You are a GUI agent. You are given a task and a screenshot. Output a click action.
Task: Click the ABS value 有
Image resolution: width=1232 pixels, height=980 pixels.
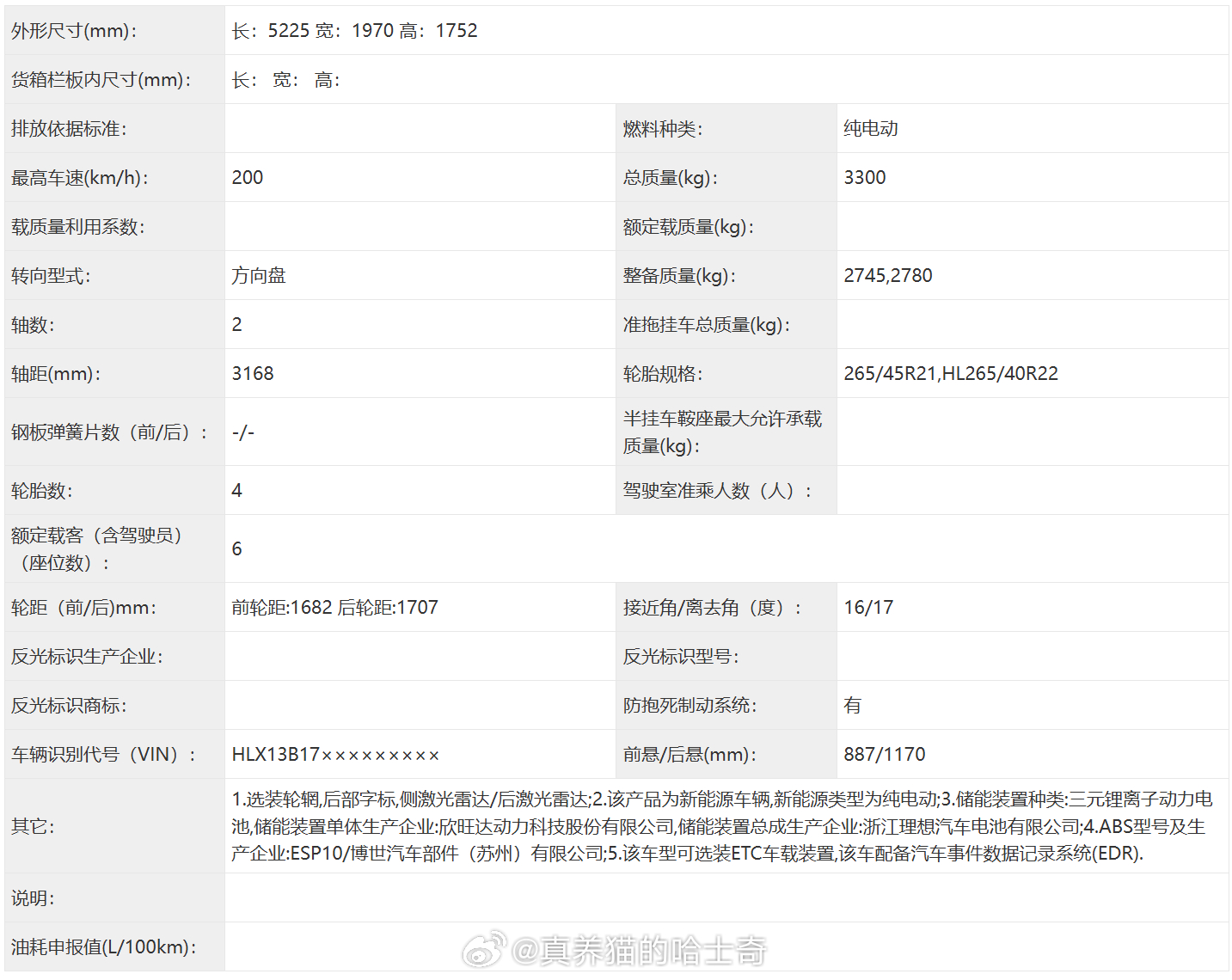coord(853,706)
